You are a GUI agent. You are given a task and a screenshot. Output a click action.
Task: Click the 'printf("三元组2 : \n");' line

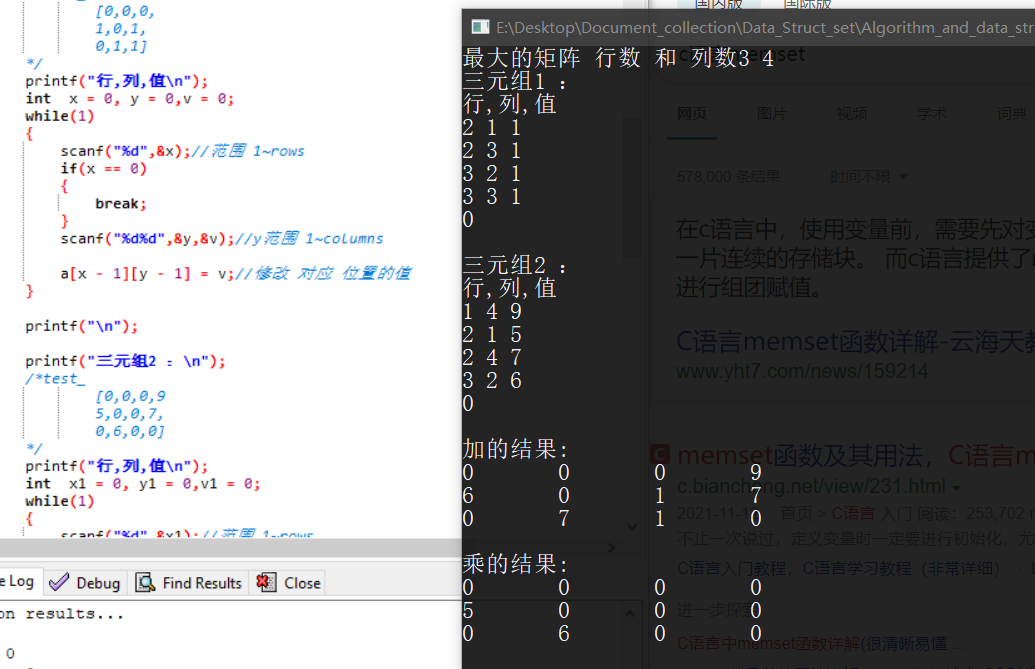pos(125,361)
